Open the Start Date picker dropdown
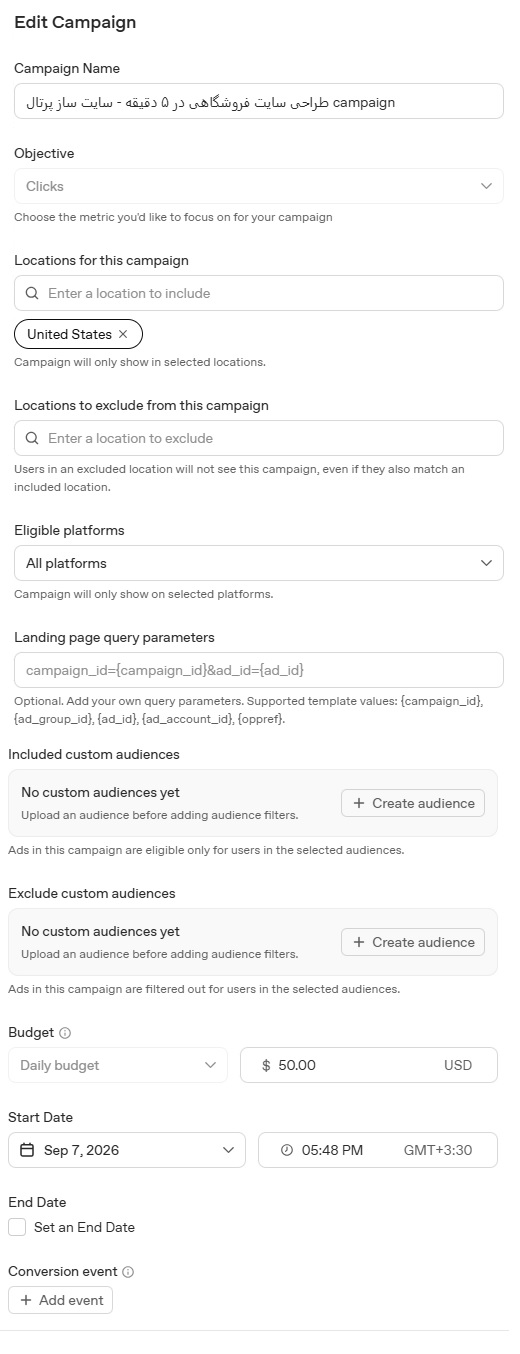 (x=127, y=1150)
